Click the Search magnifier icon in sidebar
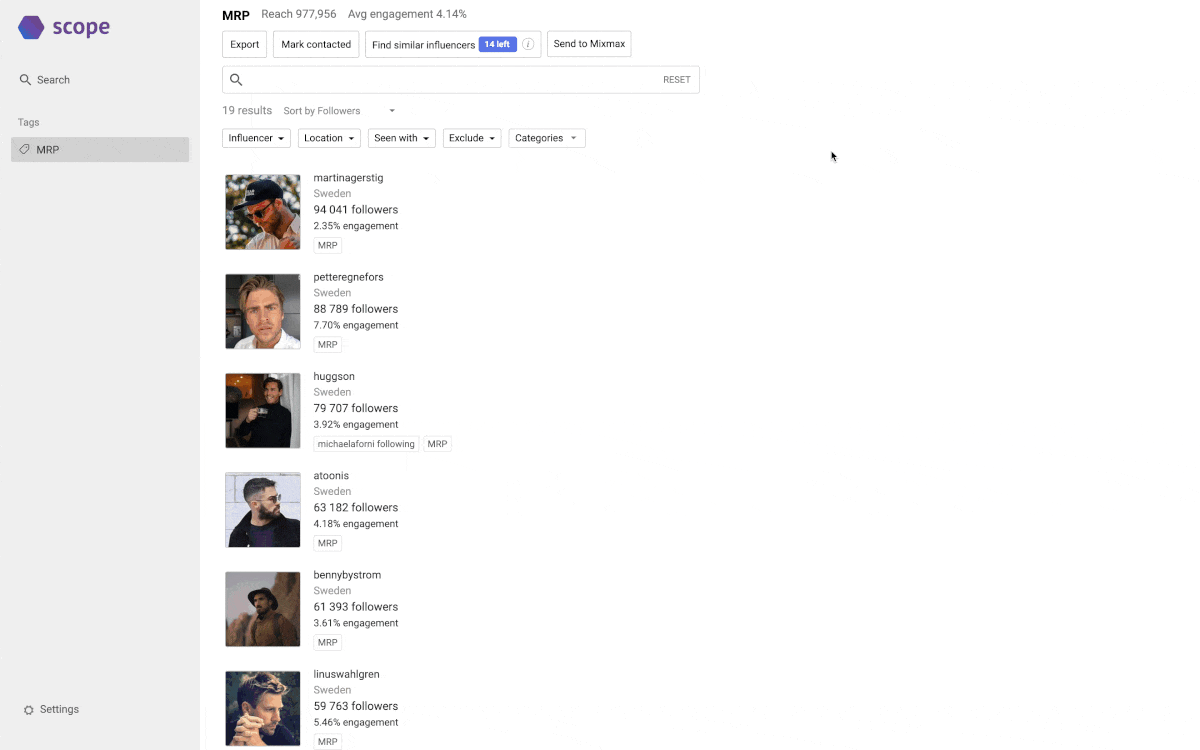Viewport: 1200px width, 750px height. tap(25, 80)
